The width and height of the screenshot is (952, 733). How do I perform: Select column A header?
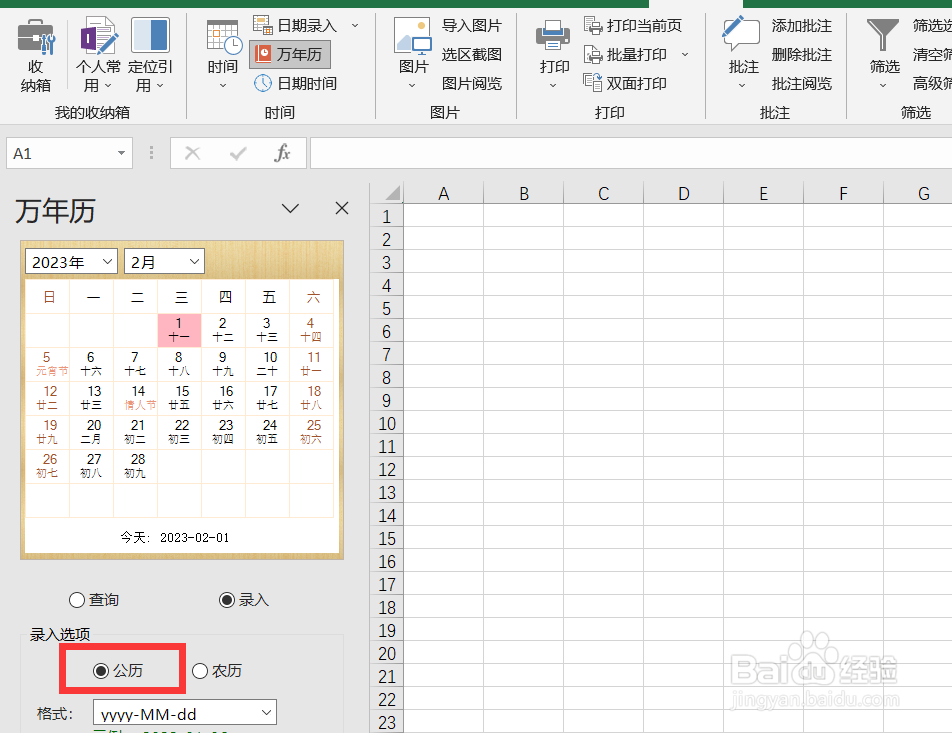click(443, 194)
